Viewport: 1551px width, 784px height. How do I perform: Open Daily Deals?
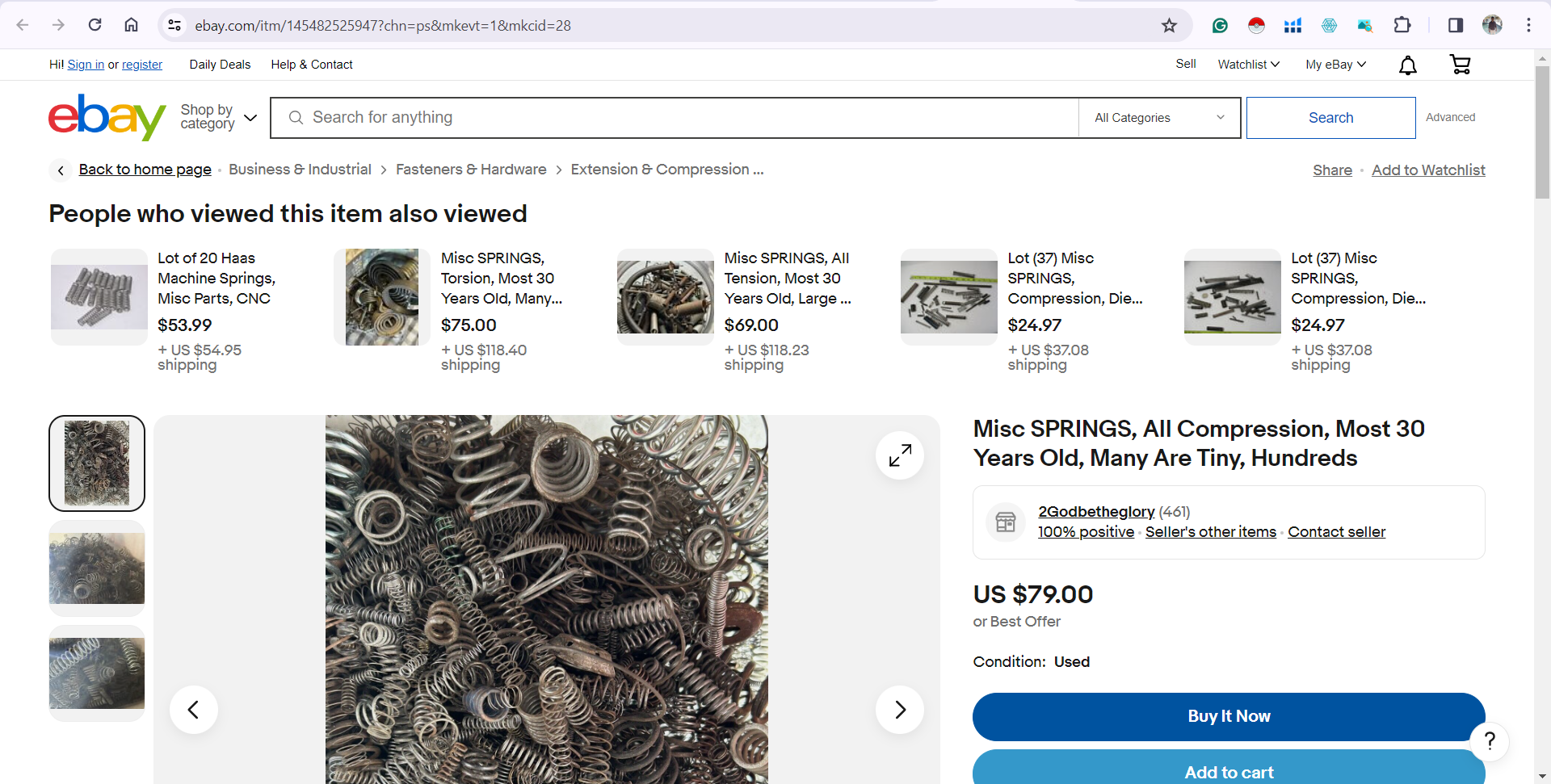tap(220, 65)
